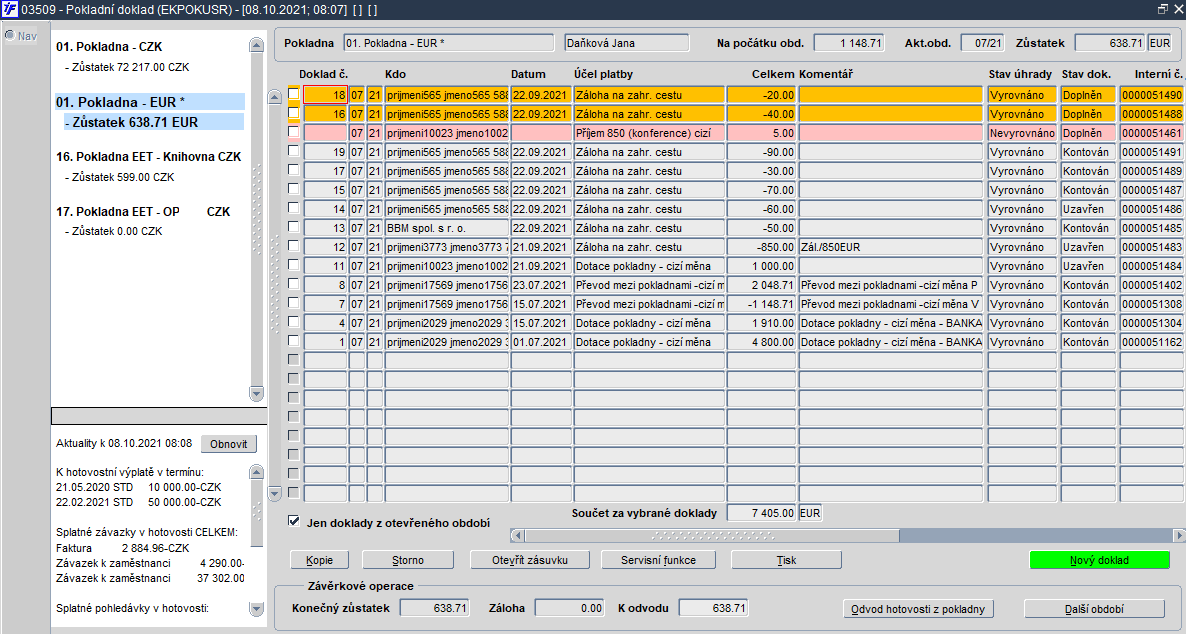Click the Akt.obd. field 07/21

click(983, 43)
